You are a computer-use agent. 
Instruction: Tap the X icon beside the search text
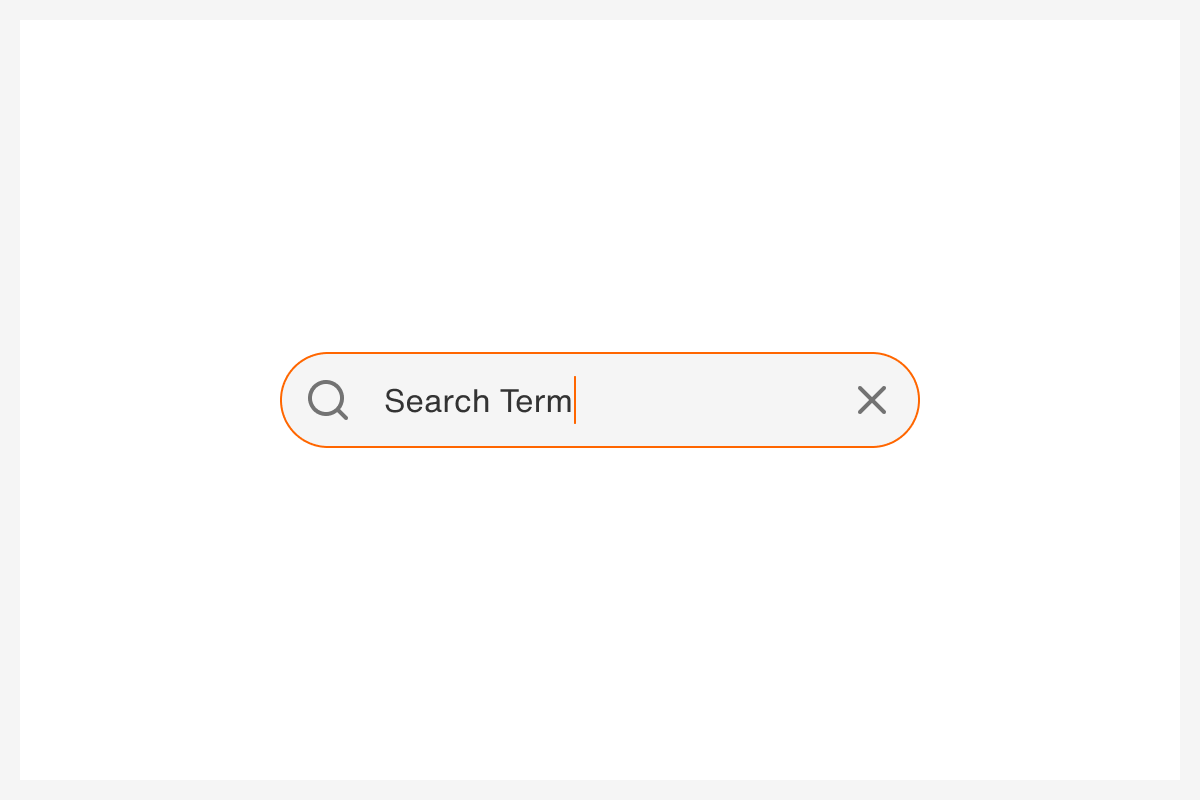click(872, 400)
